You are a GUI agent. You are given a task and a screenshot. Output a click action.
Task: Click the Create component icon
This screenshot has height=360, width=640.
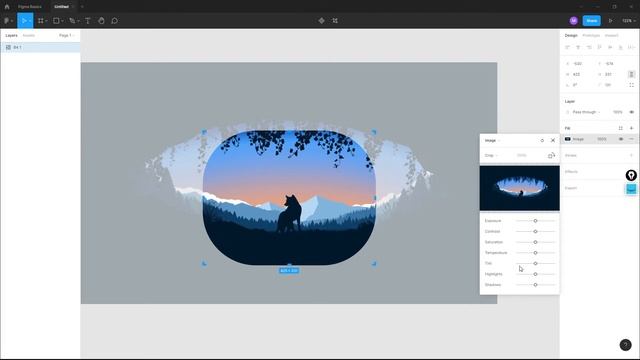click(x=322, y=21)
